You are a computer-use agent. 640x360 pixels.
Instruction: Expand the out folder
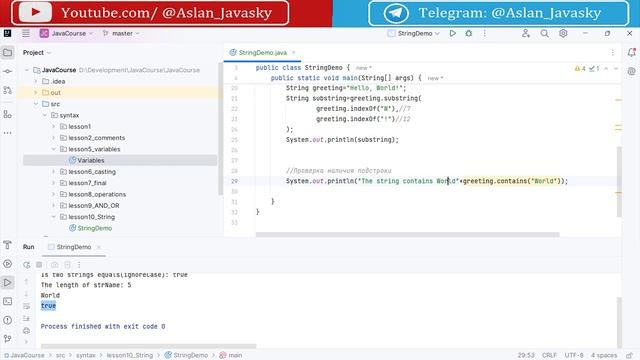point(36,93)
